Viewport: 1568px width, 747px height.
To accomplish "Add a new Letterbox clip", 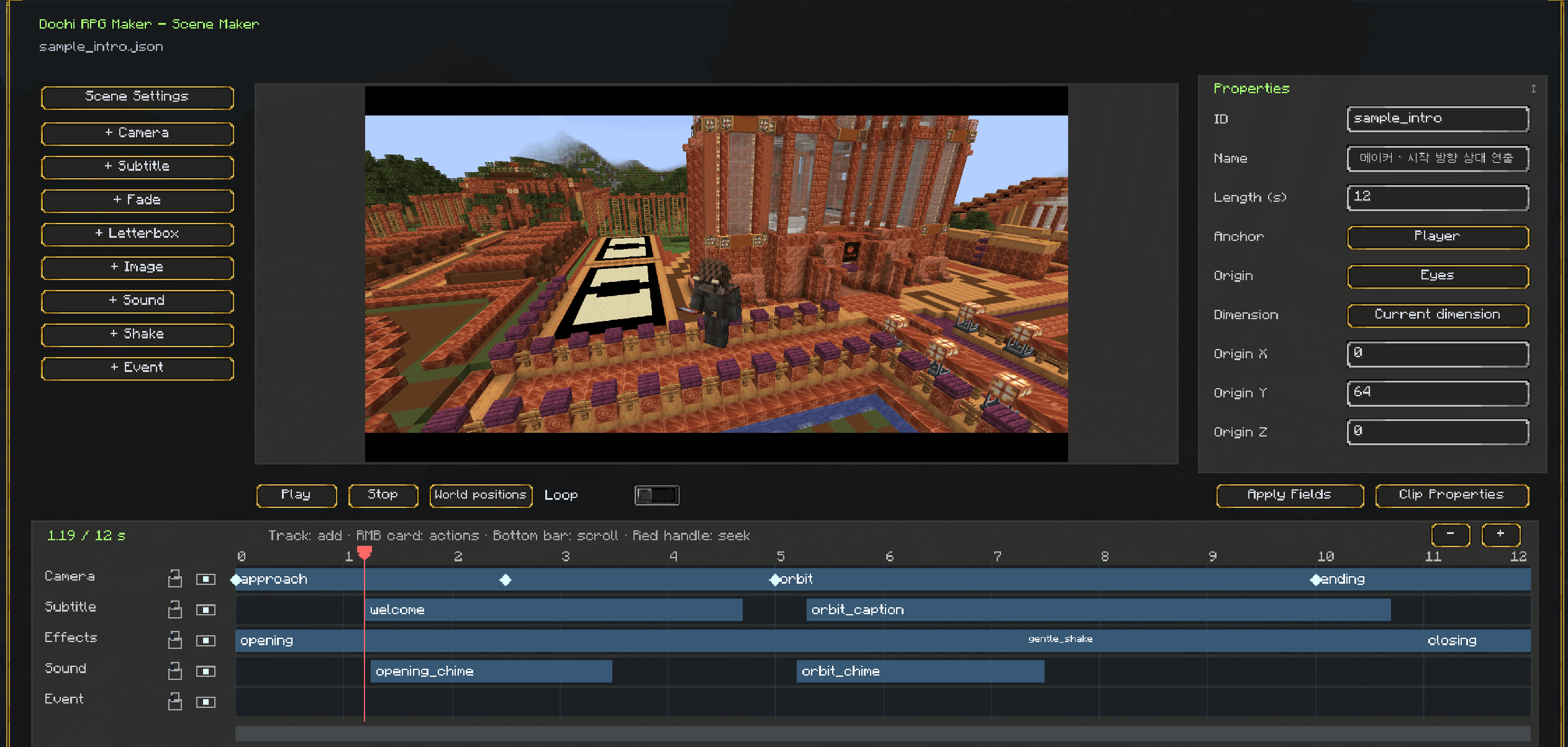I will [x=137, y=234].
